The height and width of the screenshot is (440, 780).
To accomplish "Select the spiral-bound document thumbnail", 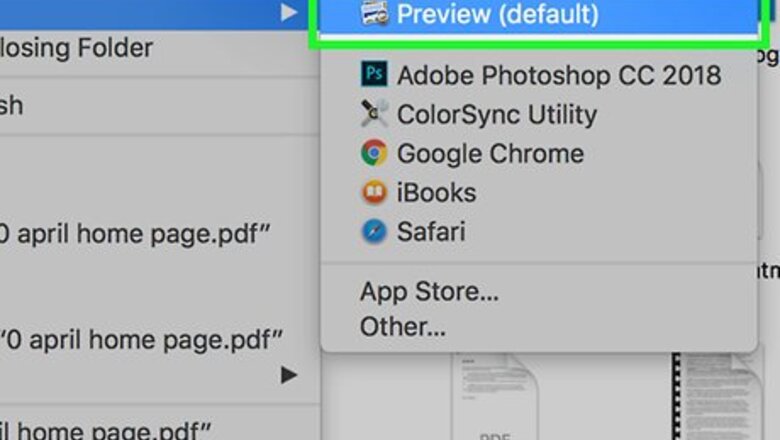I will (x=714, y=395).
